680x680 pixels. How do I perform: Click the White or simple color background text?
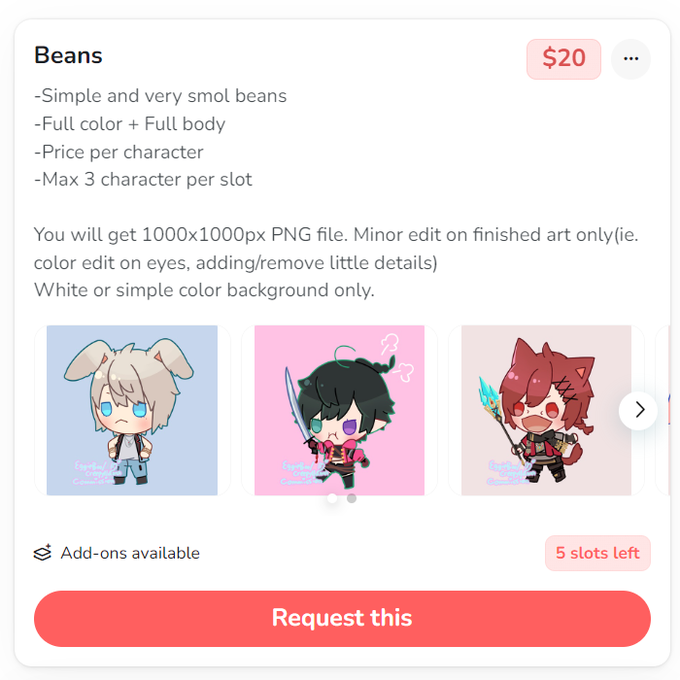coord(204,290)
